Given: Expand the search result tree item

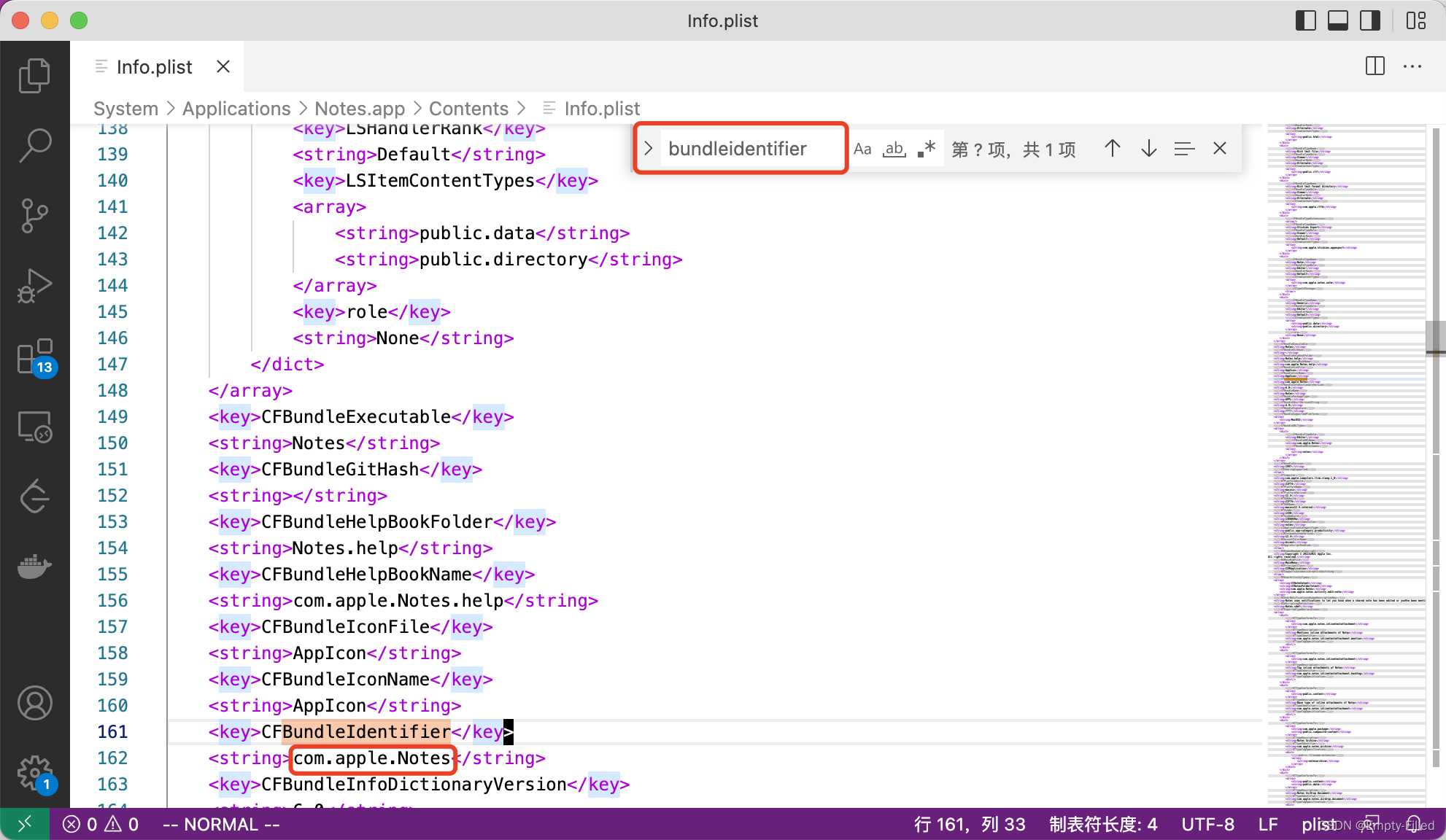Looking at the screenshot, I should (650, 148).
